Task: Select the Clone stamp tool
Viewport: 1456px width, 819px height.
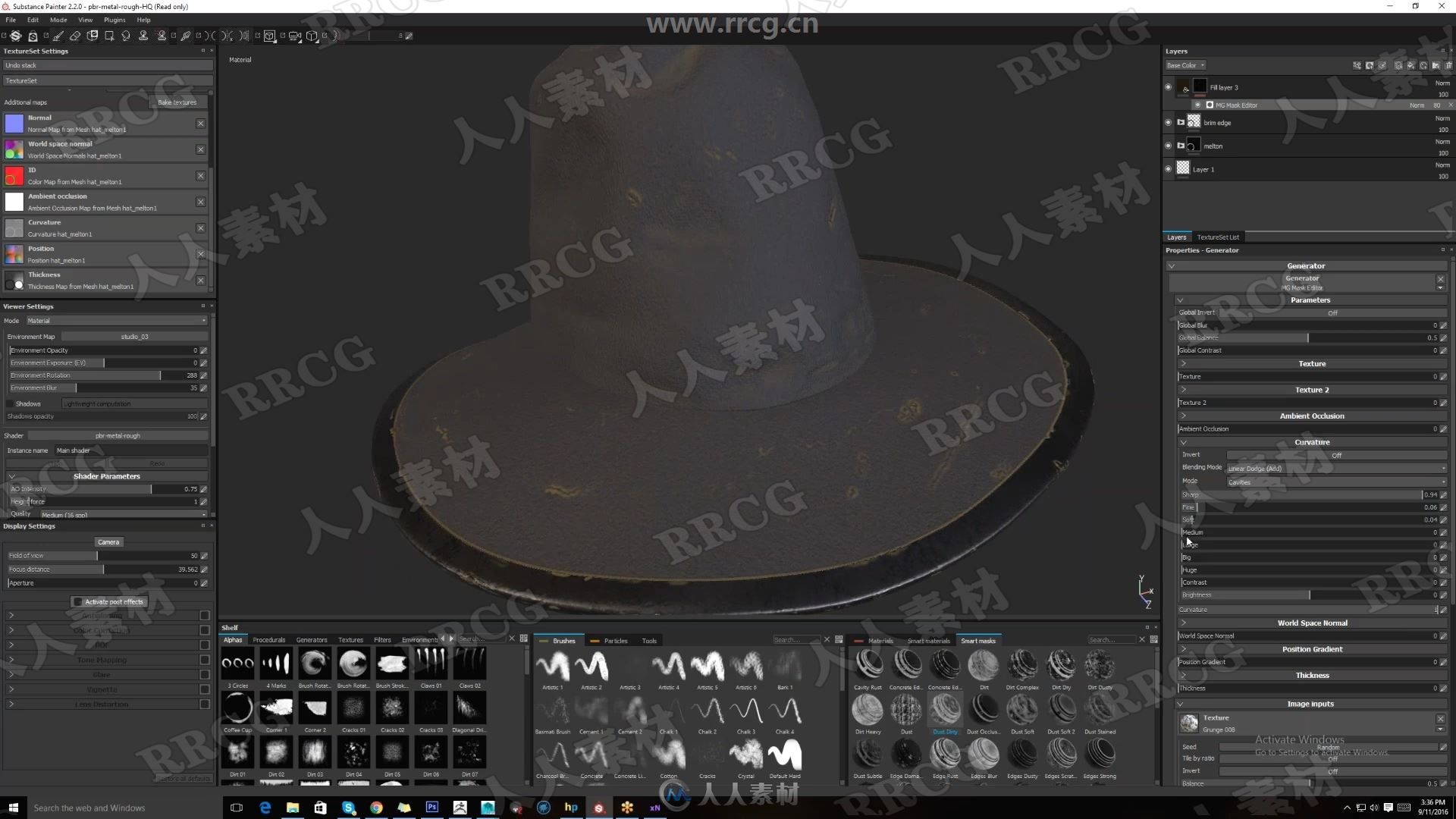Action: click(143, 36)
